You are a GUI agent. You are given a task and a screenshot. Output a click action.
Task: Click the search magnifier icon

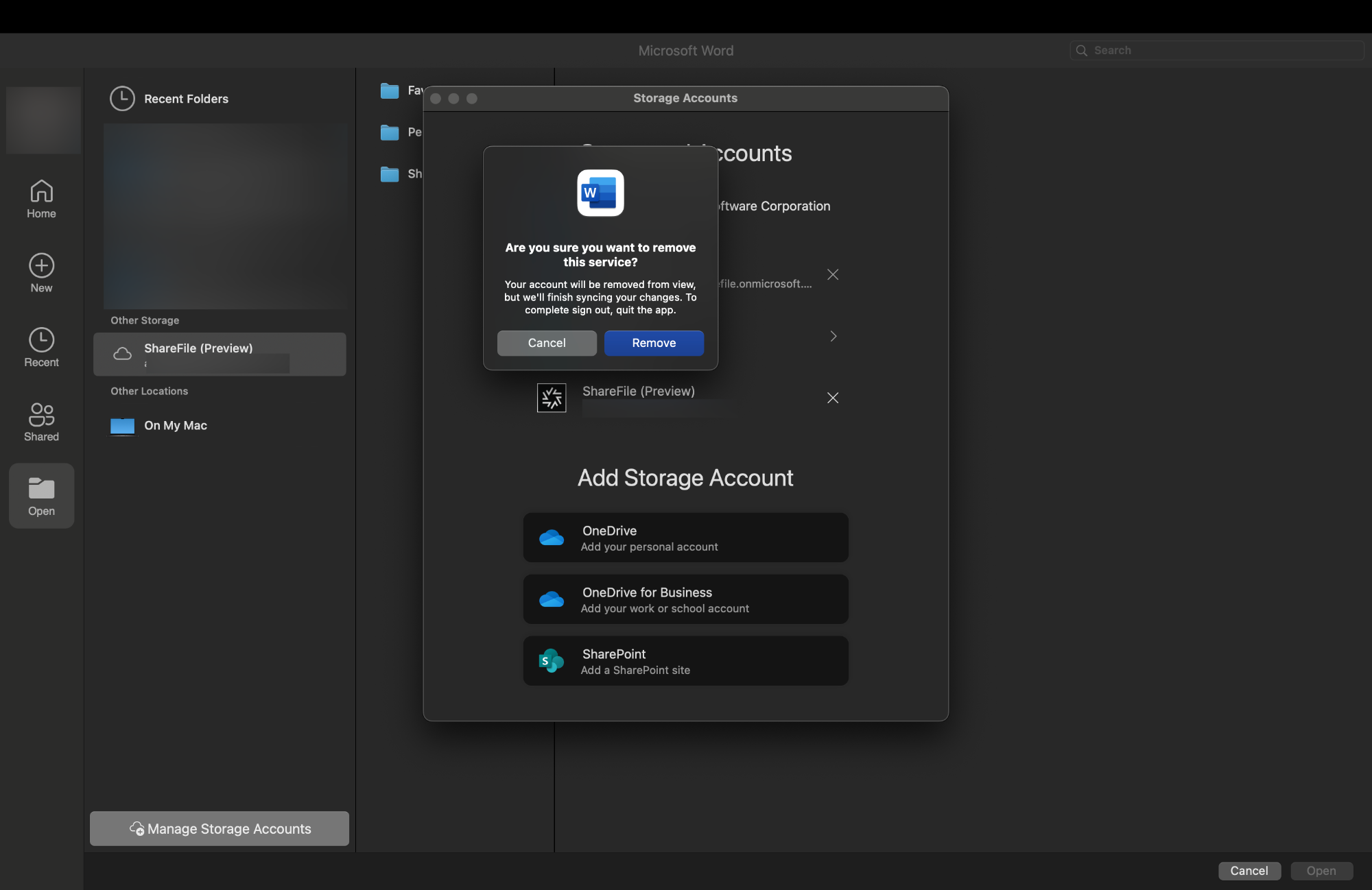1082,51
